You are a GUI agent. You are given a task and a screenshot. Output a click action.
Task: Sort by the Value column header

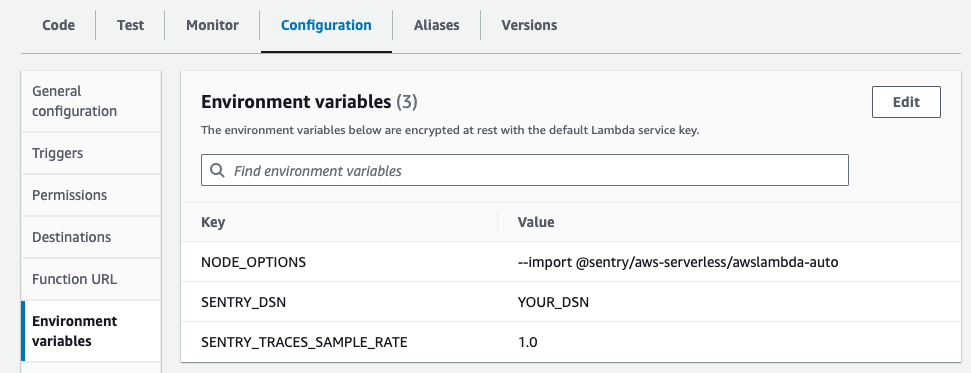[x=536, y=222]
